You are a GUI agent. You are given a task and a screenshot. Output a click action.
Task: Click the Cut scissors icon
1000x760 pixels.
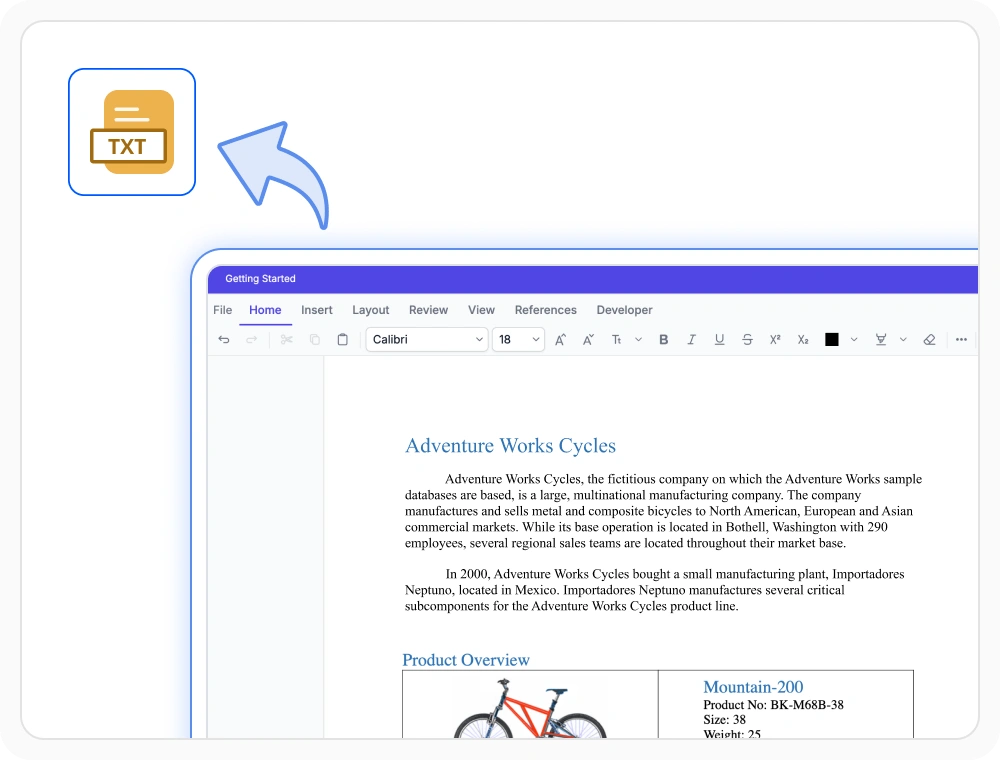[x=286, y=339]
